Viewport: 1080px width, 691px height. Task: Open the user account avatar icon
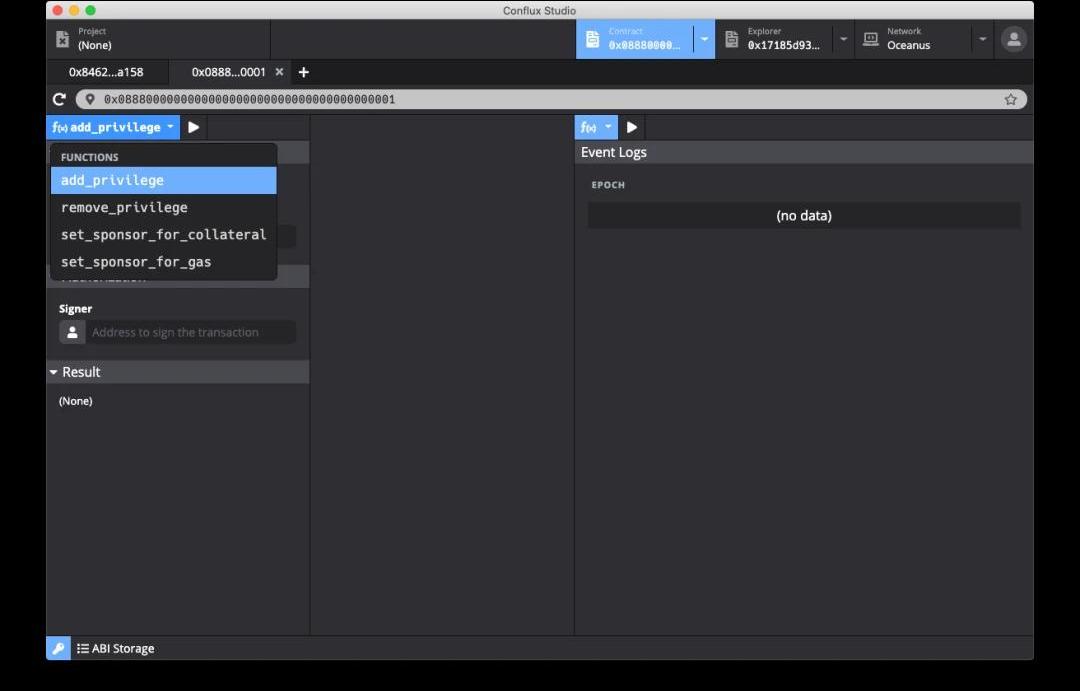pyautogui.click(x=1014, y=39)
